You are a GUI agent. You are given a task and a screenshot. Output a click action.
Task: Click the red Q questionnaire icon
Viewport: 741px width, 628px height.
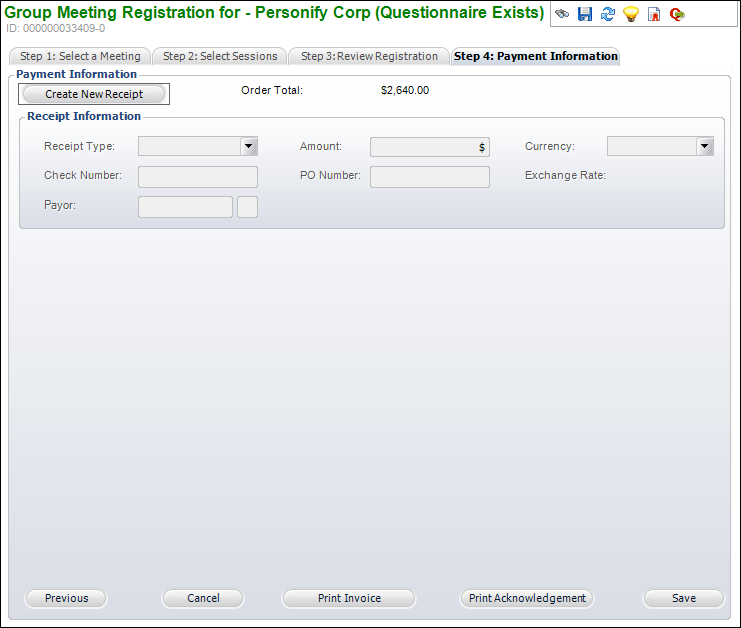point(677,15)
